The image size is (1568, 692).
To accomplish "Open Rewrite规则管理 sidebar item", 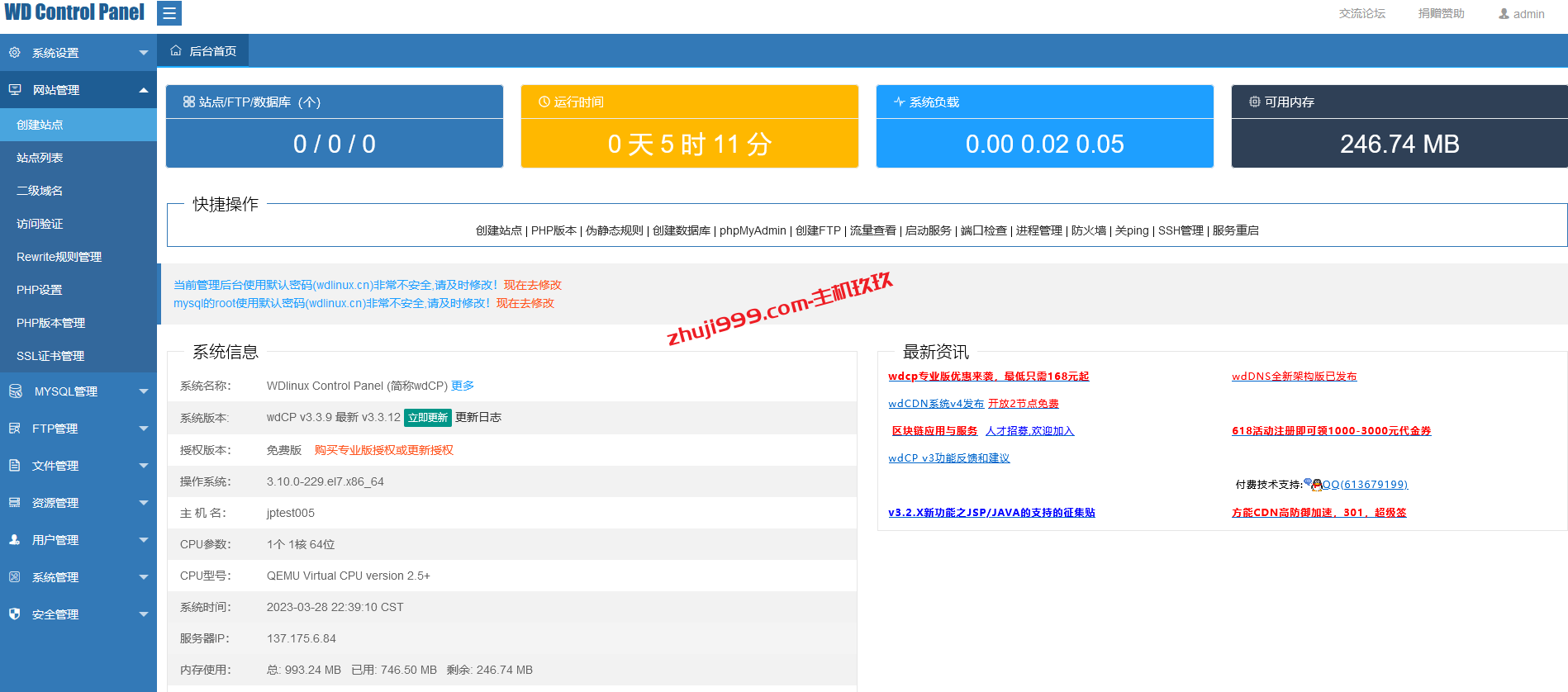I will [78, 257].
